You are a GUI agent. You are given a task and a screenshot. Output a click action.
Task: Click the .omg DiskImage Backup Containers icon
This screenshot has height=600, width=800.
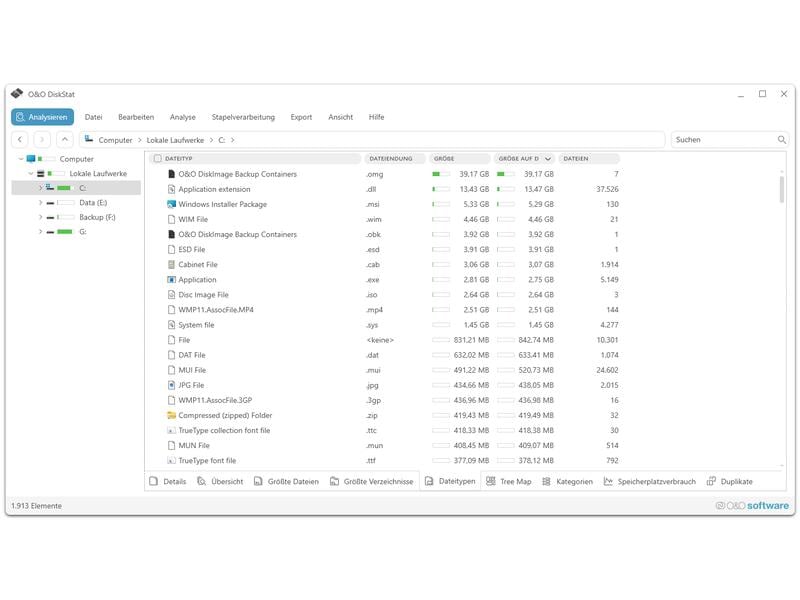tap(171, 174)
